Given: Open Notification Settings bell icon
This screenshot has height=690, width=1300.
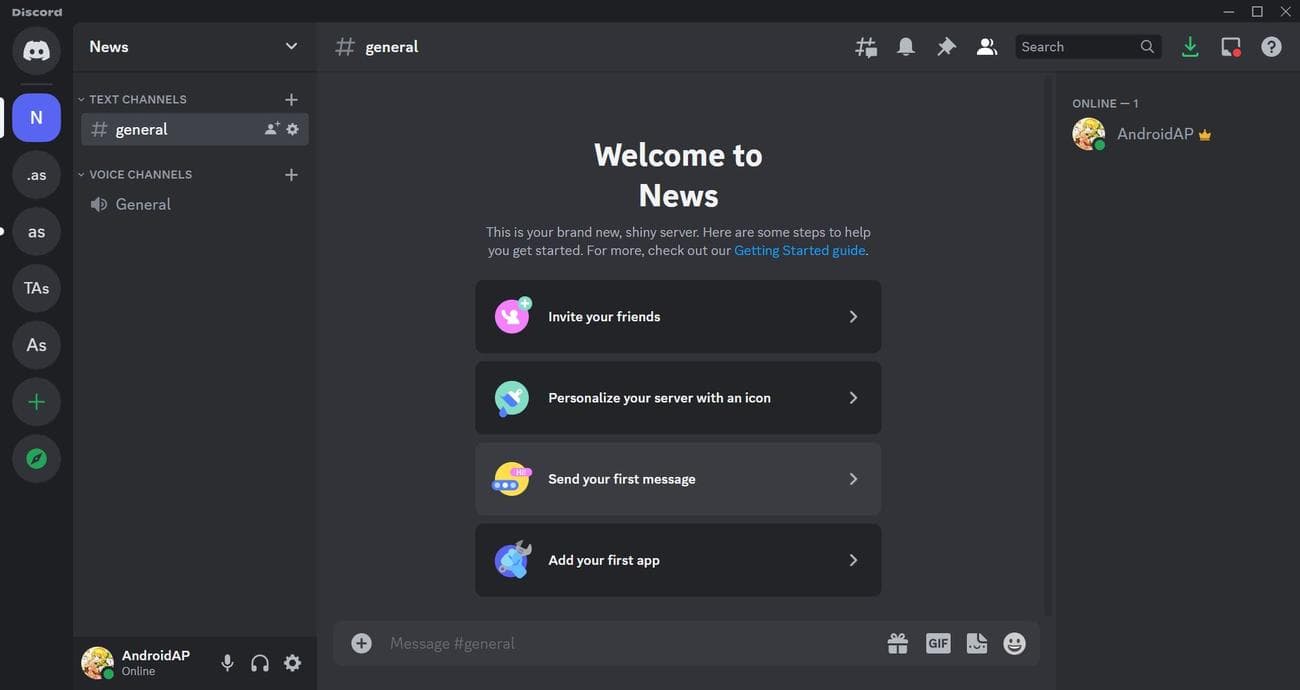Looking at the screenshot, I should [x=906, y=47].
